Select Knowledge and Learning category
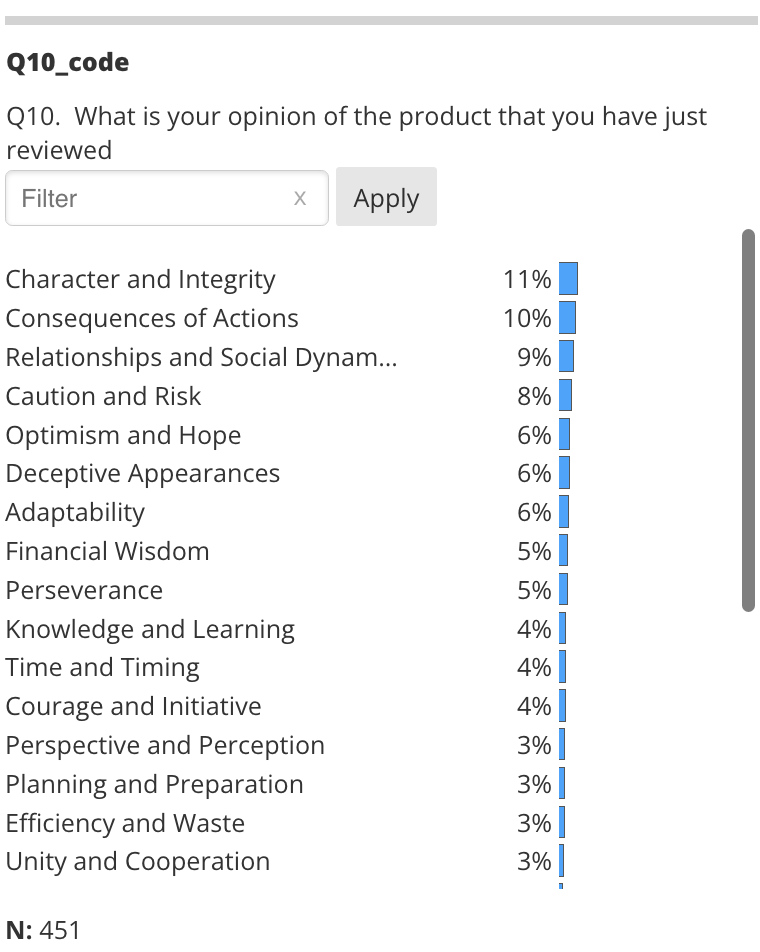Screen dimensions: 760x952 150,629
